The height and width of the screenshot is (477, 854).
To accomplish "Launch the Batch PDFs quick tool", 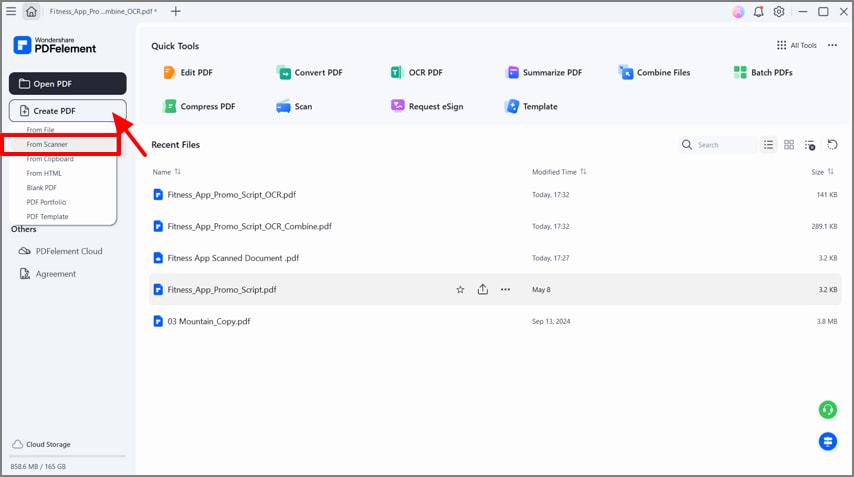I will pos(763,72).
